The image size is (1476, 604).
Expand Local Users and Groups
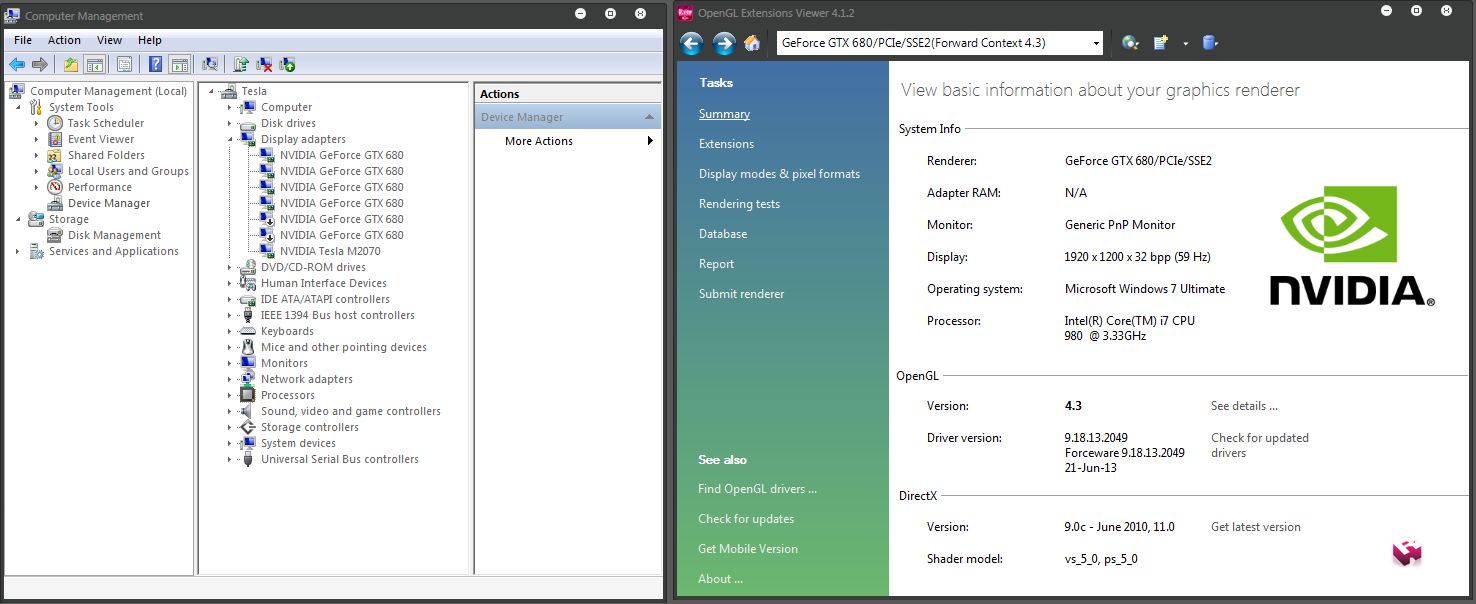[37, 171]
